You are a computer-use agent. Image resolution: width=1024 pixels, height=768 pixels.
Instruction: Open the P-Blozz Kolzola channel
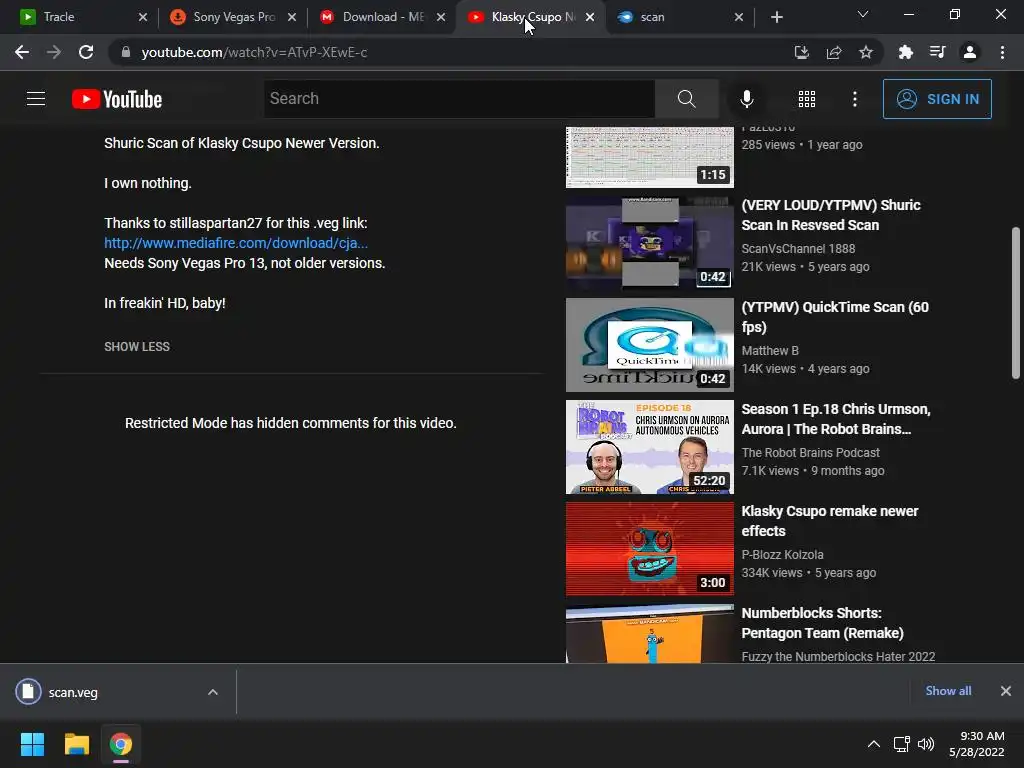[782, 554]
